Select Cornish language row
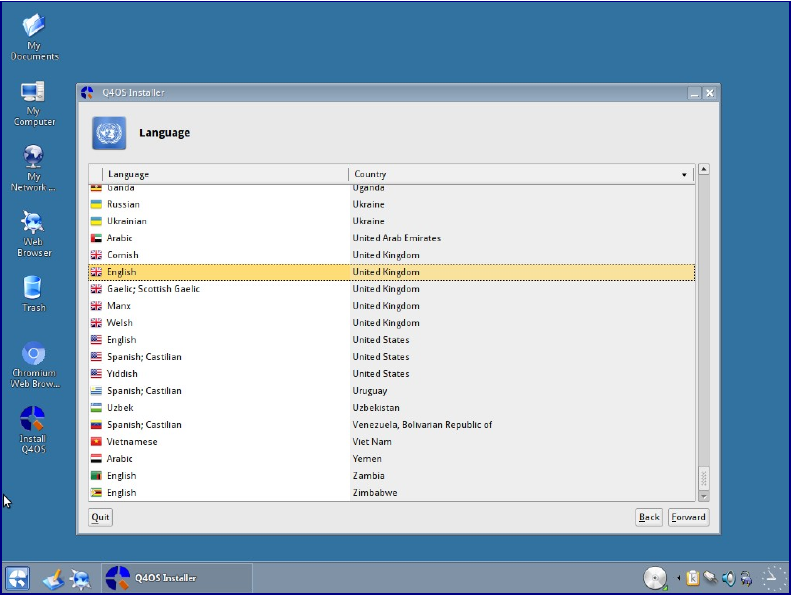Viewport: 791px width, 595px height. tap(391, 255)
